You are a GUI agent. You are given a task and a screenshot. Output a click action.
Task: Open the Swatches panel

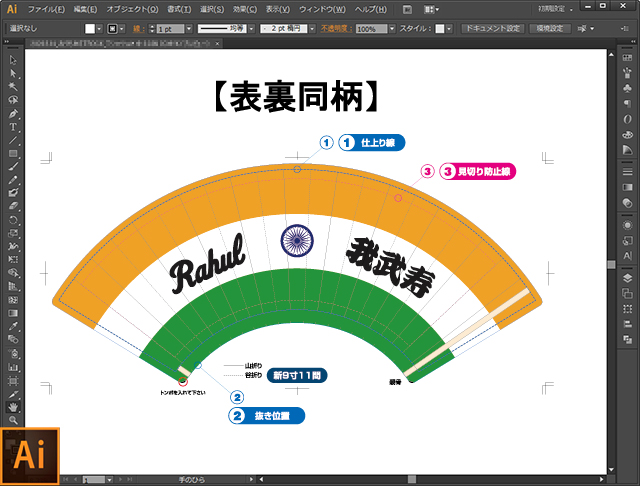(627, 58)
